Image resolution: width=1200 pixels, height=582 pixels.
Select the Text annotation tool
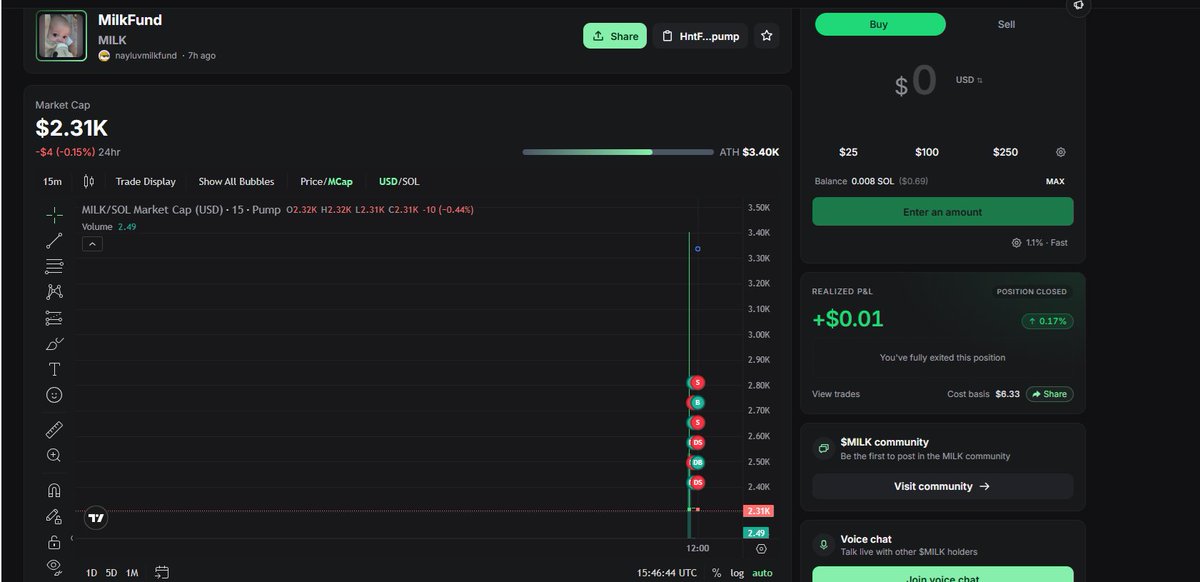(x=54, y=369)
